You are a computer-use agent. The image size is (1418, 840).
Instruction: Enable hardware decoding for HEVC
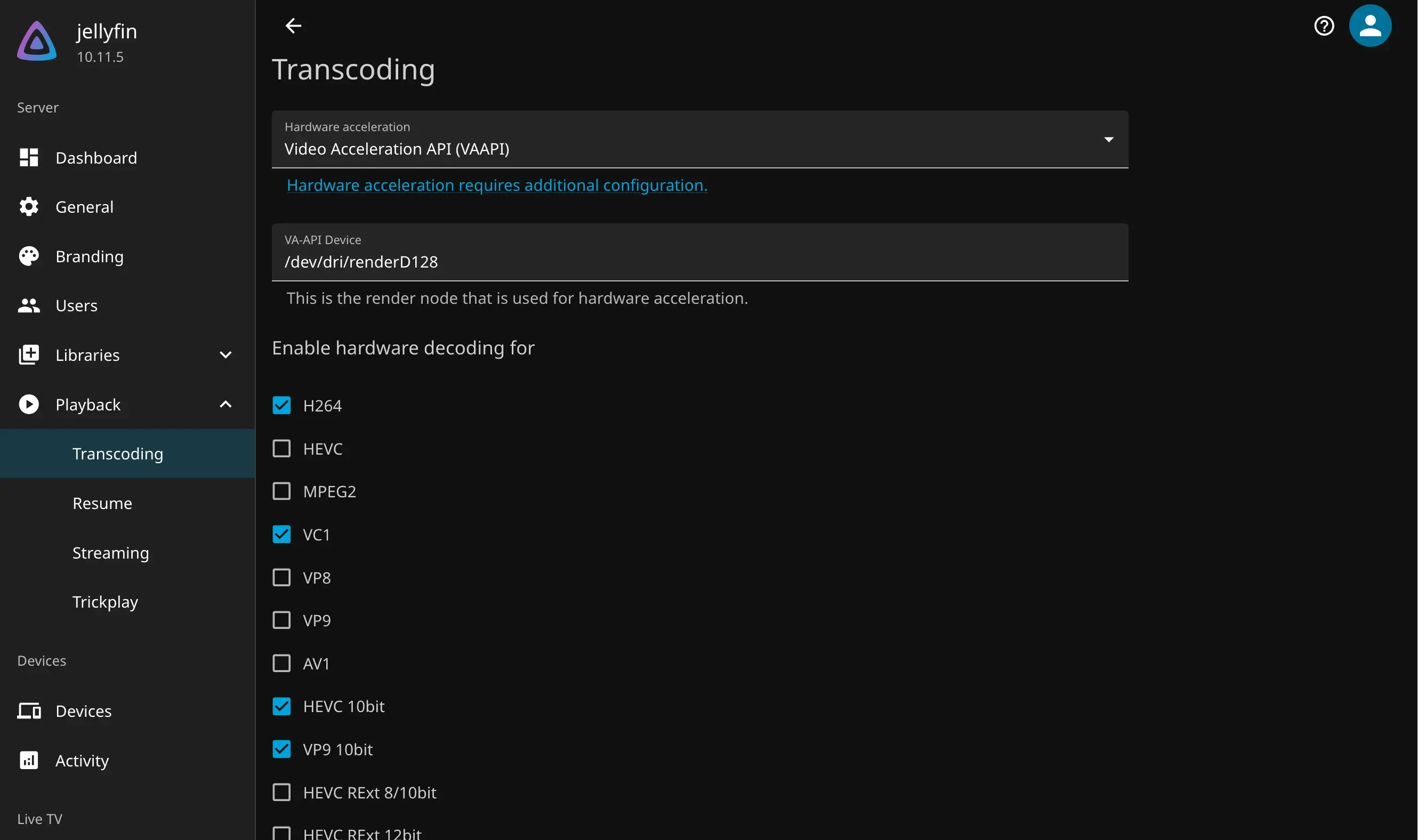click(x=282, y=448)
